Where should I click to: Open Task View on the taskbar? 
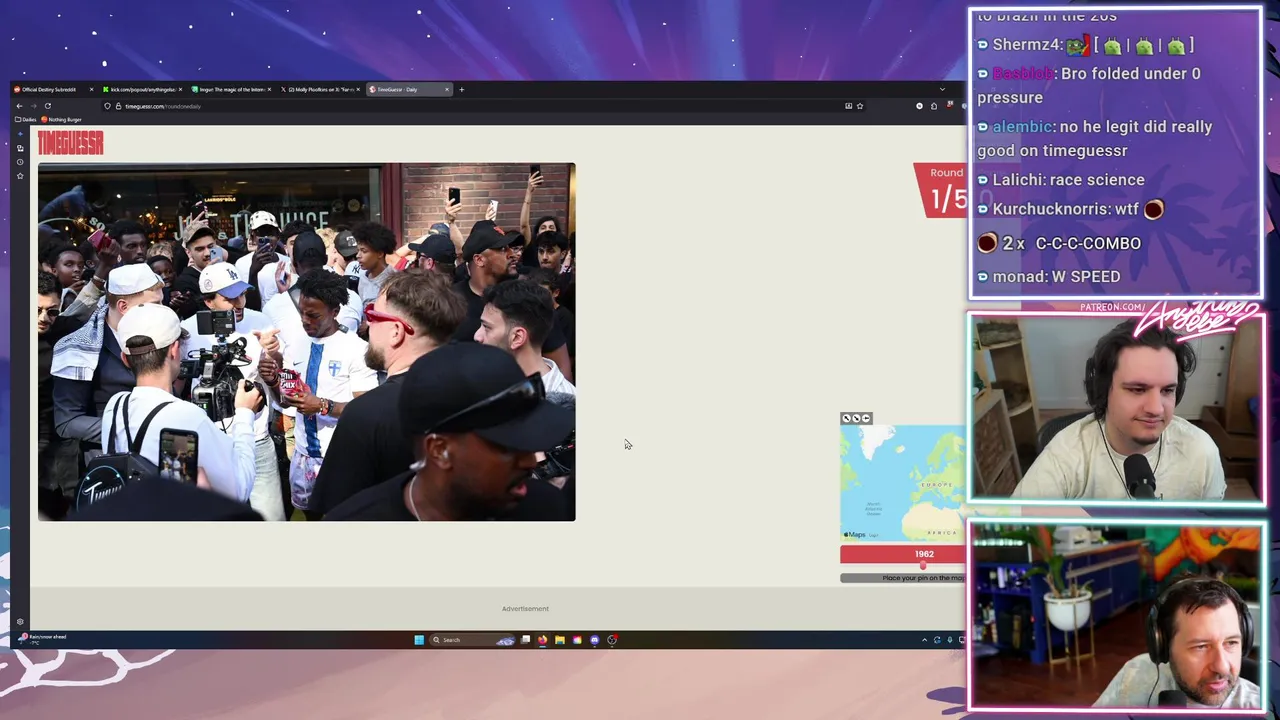click(525, 640)
